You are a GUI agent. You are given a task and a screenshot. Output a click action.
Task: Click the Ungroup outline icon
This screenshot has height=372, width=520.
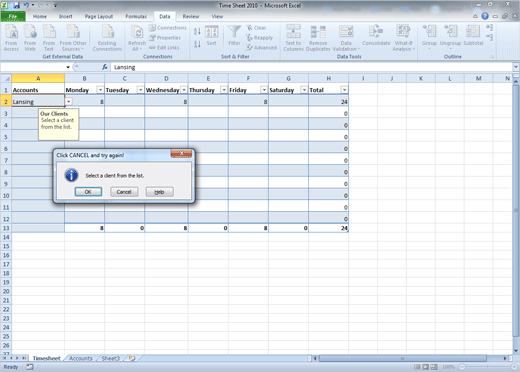click(450, 37)
